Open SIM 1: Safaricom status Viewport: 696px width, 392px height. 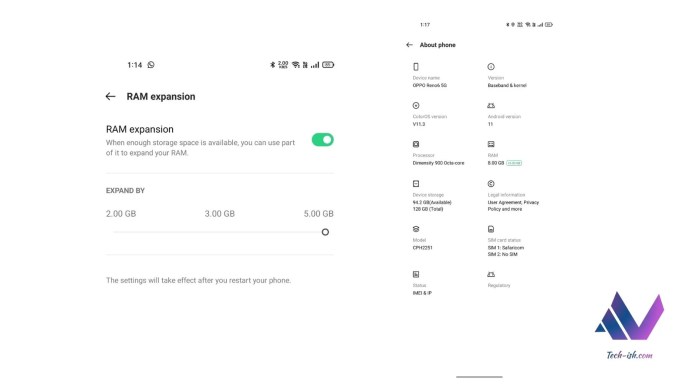click(x=506, y=248)
